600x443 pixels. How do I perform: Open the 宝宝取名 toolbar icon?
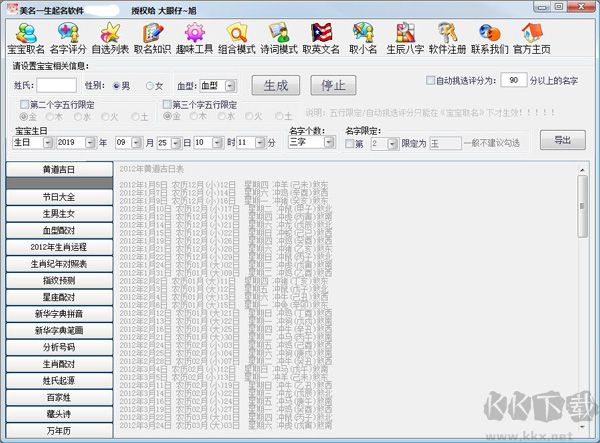tap(26, 38)
